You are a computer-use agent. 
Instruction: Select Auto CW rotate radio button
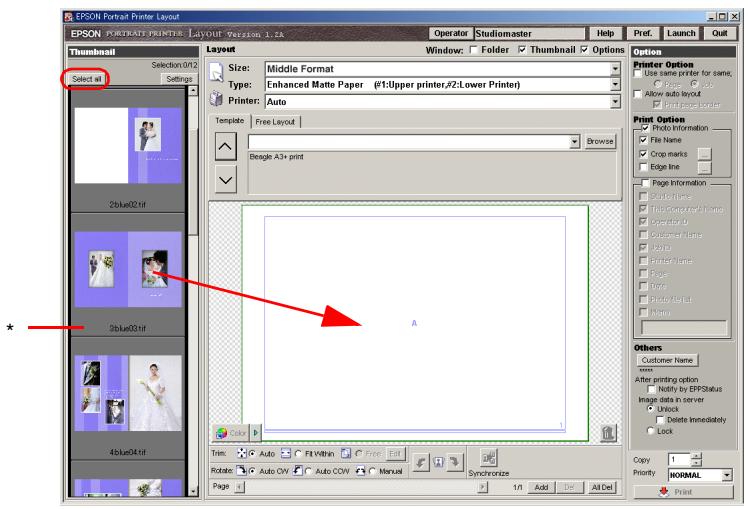pos(252,471)
